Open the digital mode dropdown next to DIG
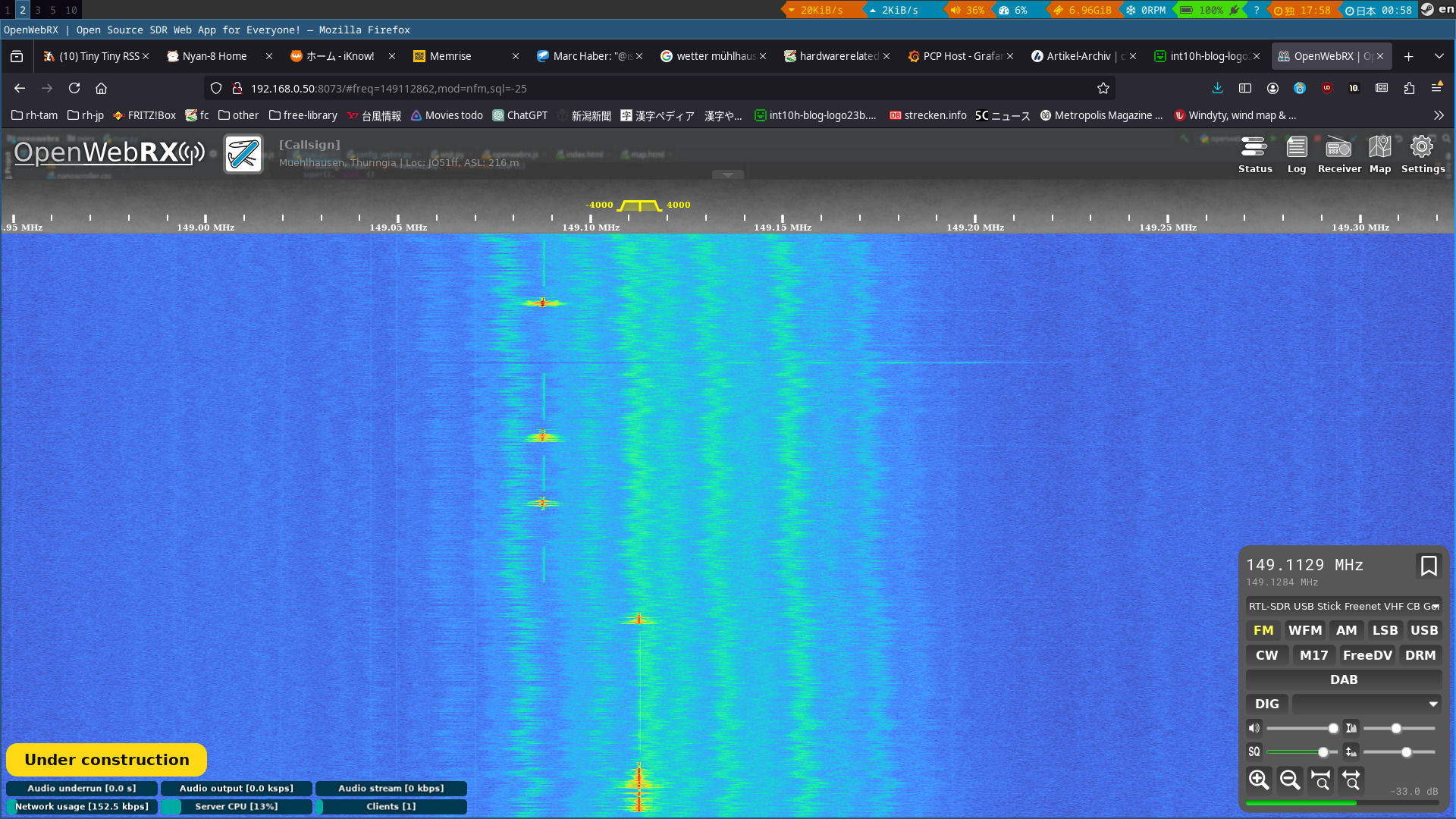Screen dimensions: 1456x819 coord(1367,704)
